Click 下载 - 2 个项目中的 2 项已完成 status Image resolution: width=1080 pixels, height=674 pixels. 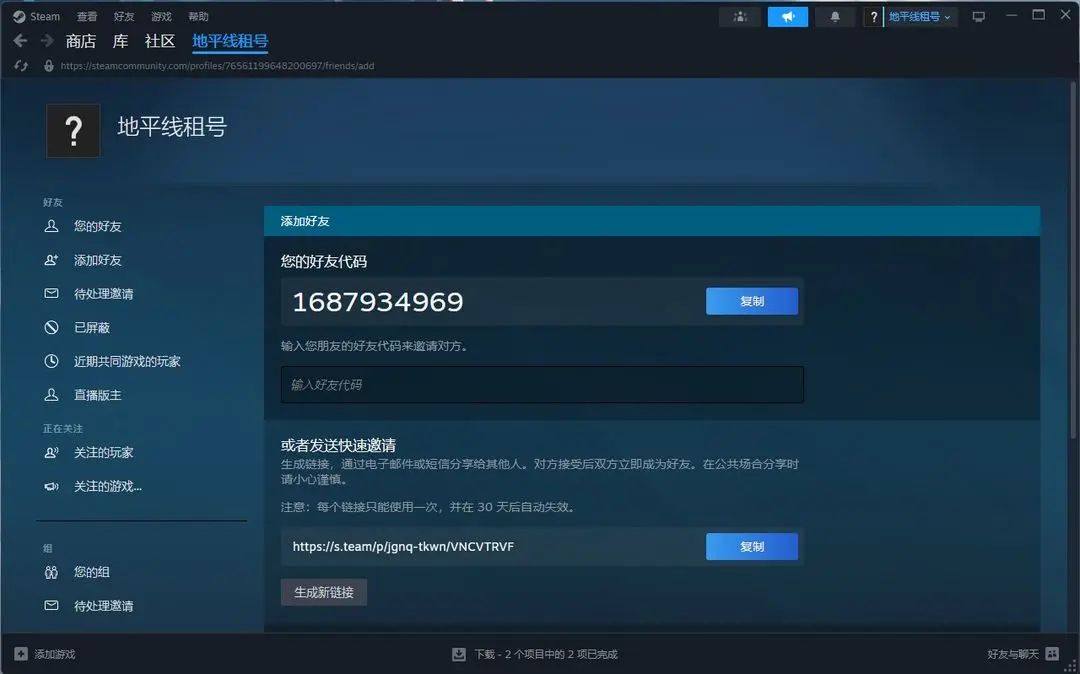546,654
